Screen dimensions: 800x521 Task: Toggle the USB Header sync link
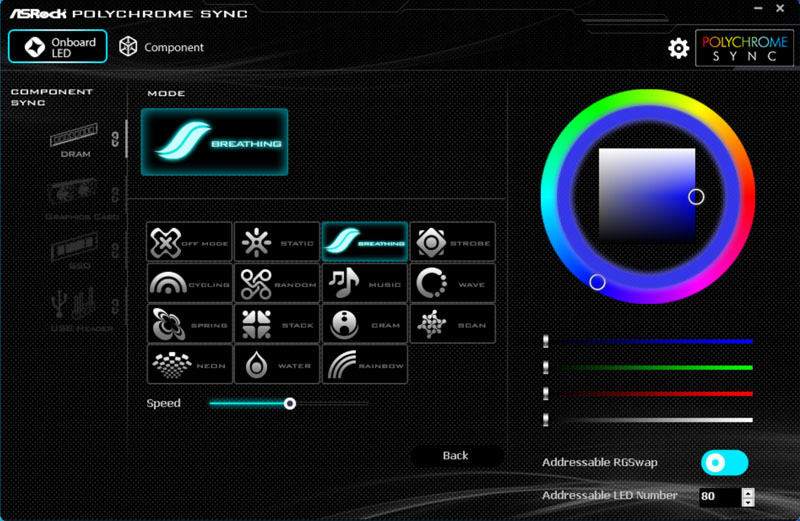115,306
